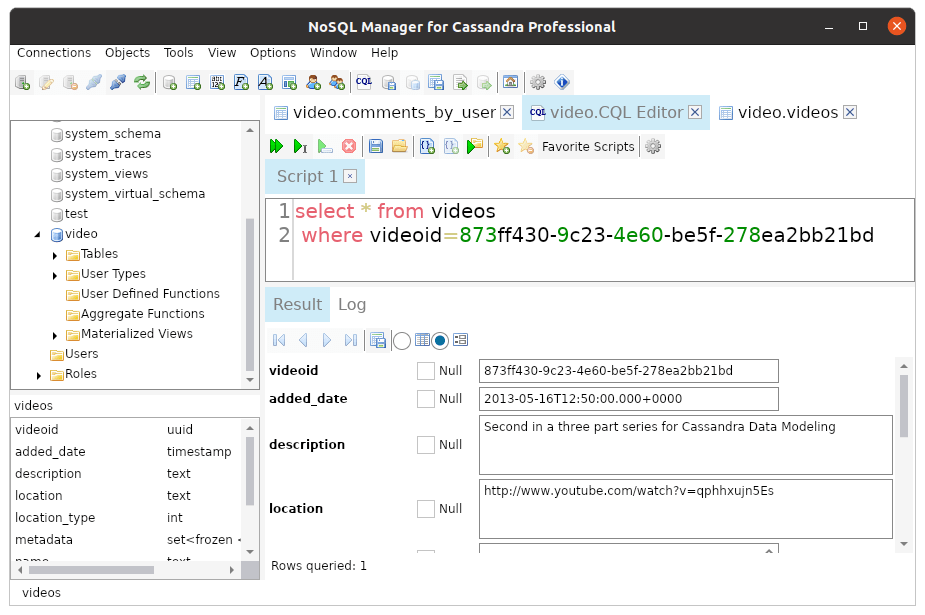The image size is (925, 615).
Task: Open the CQL editor from main toolbar
Action: tap(364, 82)
